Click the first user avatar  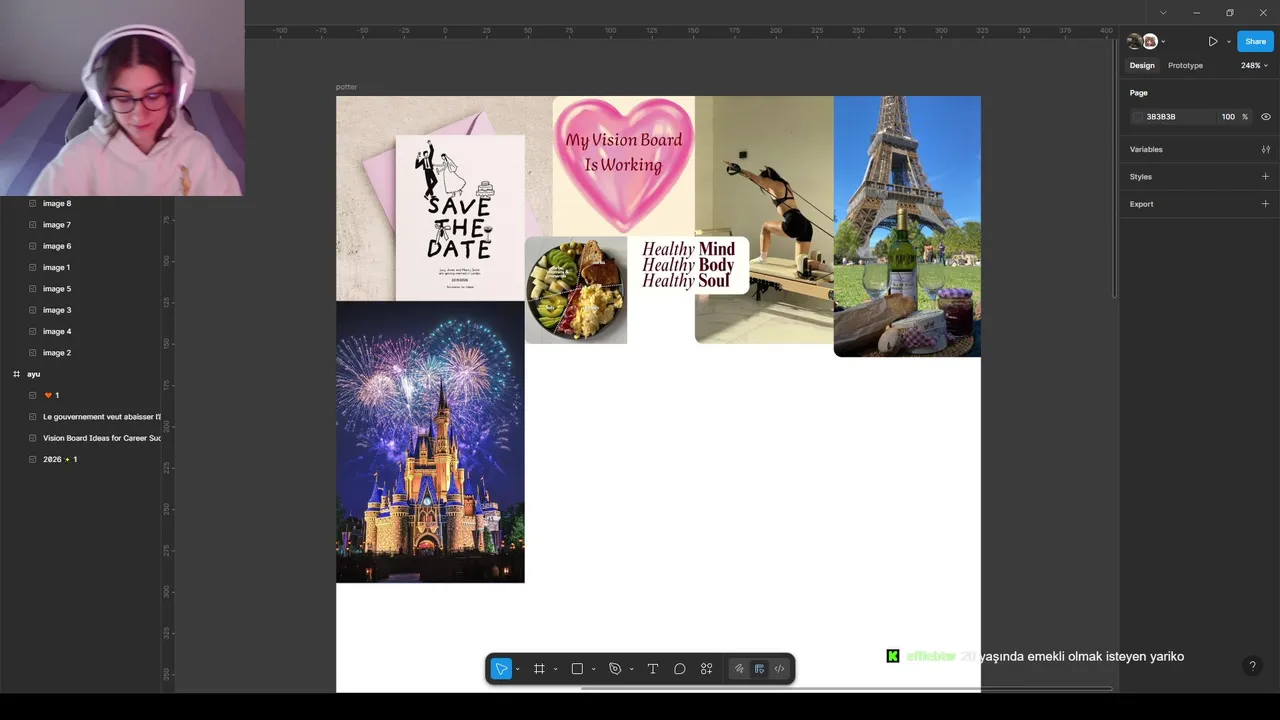1134,41
